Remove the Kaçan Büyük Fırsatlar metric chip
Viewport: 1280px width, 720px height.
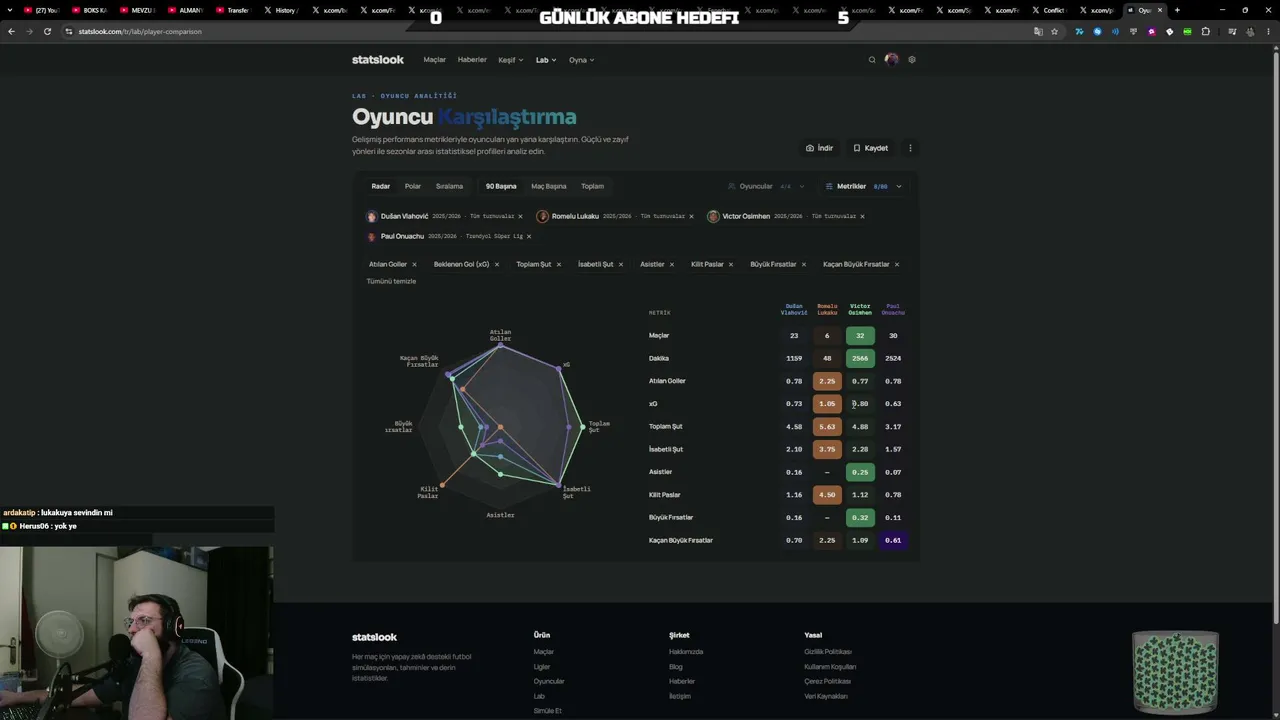point(896,264)
